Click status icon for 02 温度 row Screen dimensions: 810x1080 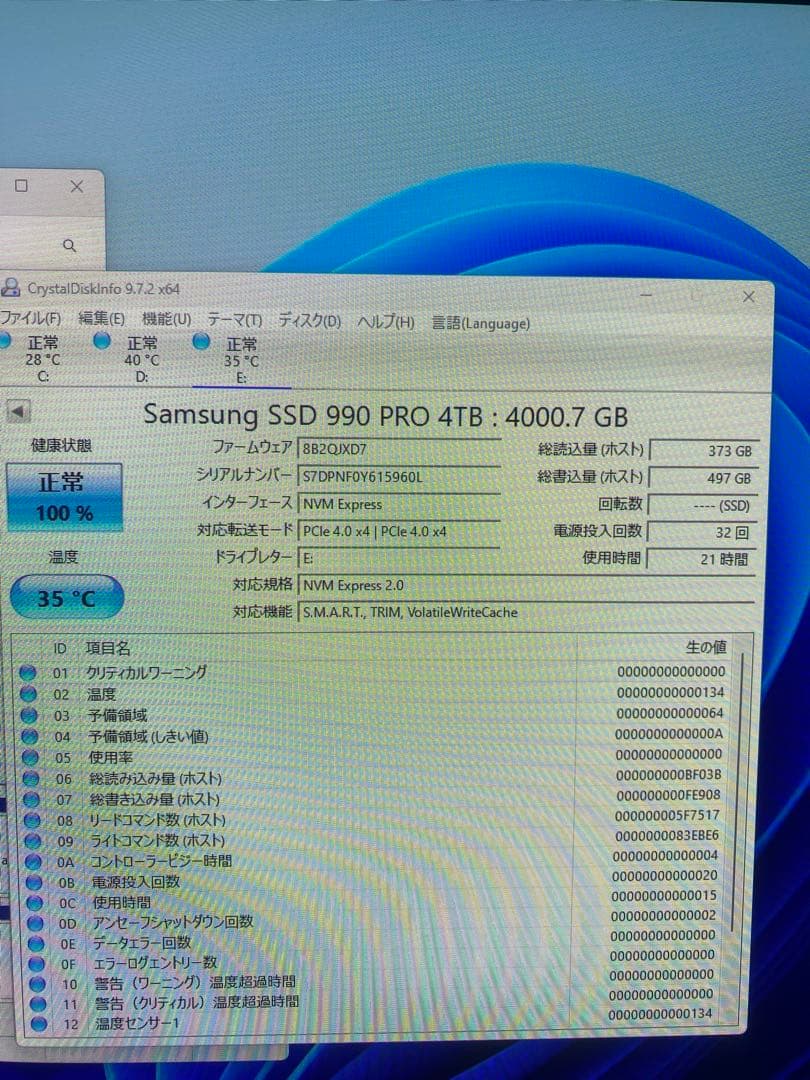pyautogui.click(x=29, y=694)
